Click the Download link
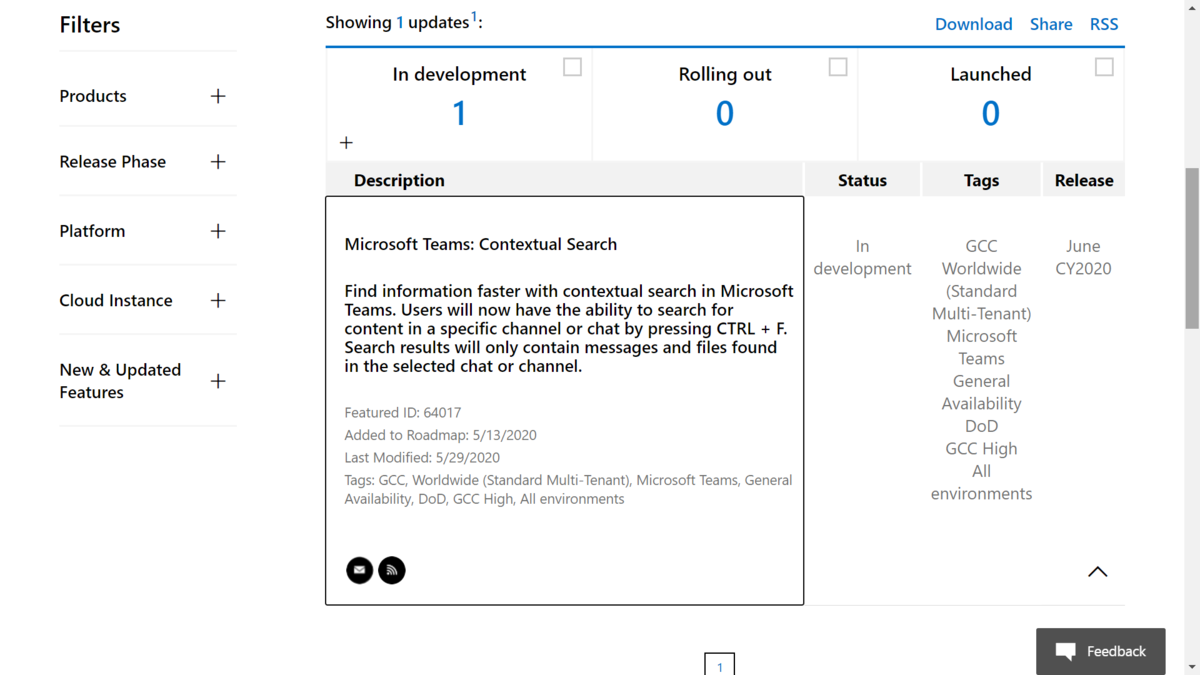Screen dimensions: 1200x675 pos(973,24)
